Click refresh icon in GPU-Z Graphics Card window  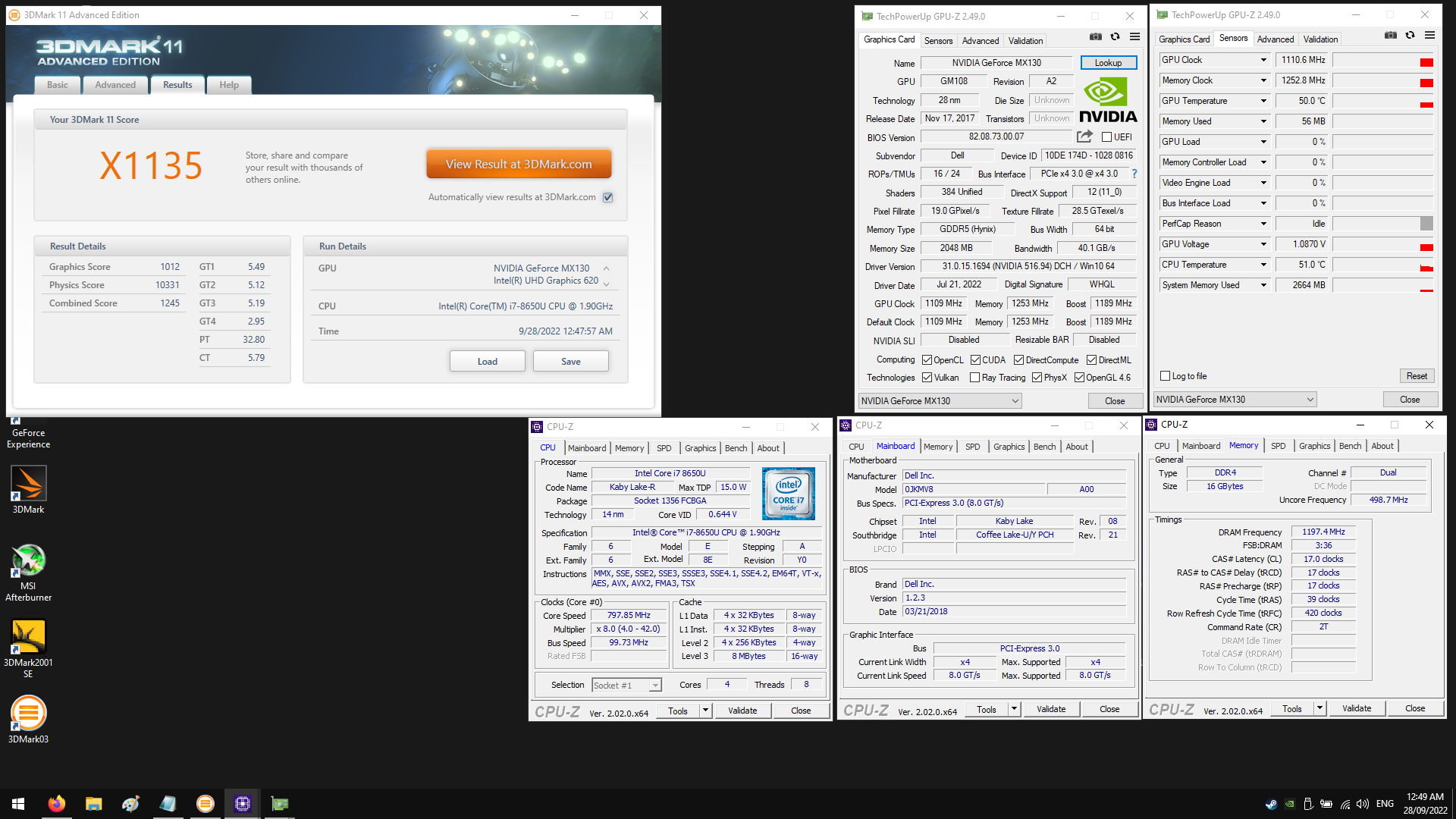point(1115,36)
